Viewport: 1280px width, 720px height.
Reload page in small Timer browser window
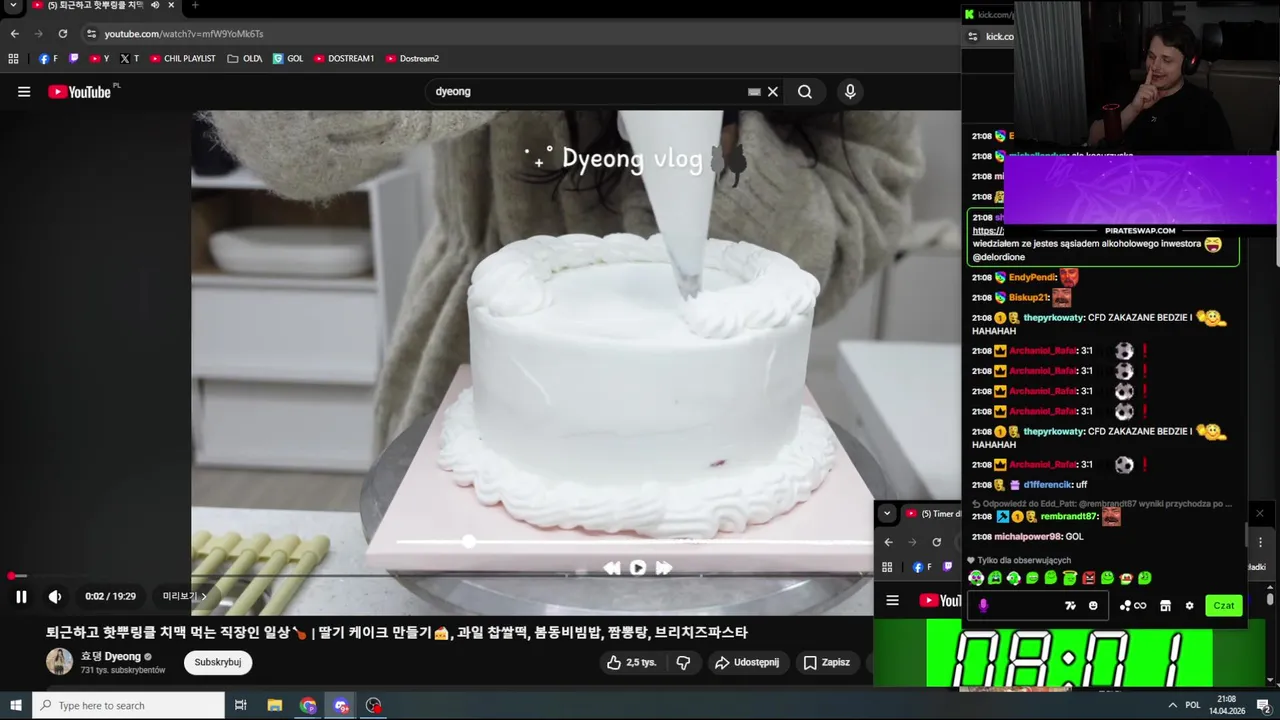(937, 542)
